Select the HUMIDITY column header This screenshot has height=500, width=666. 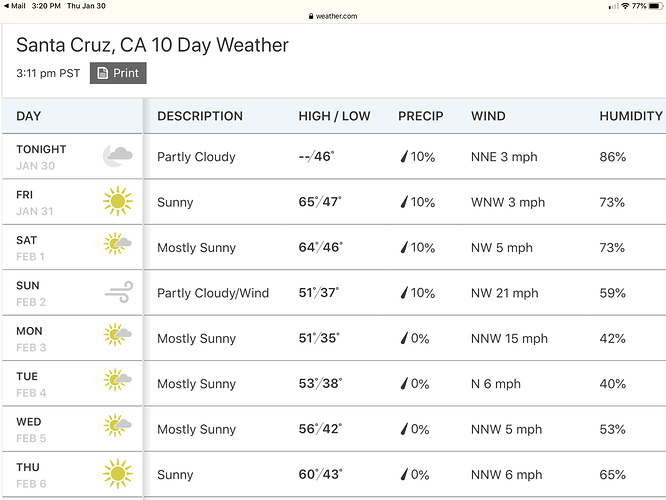click(x=630, y=116)
